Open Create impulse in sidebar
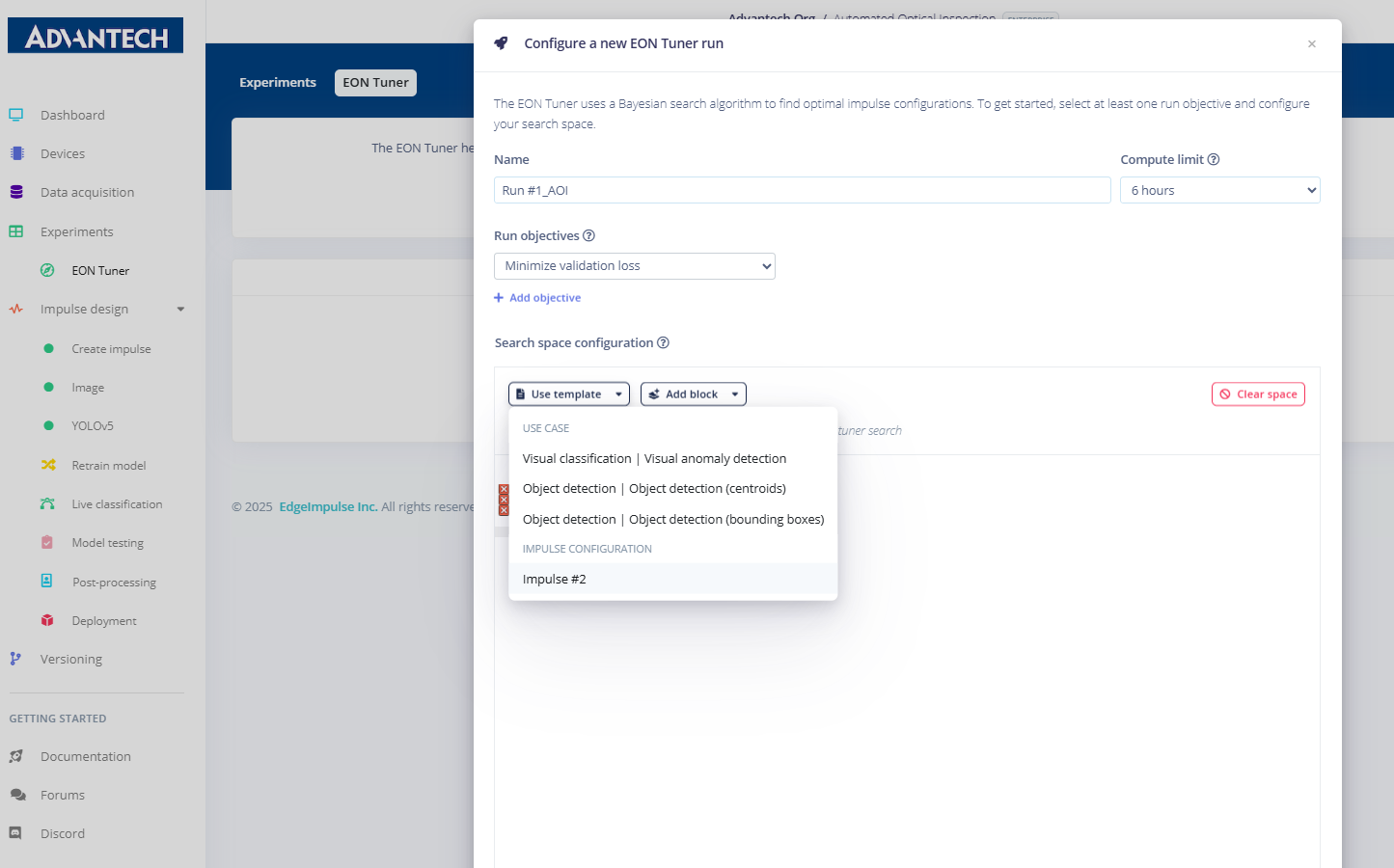Image resolution: width=1394 pixels, height=868 pixels. pyautogui.click(x=111, y=349)
